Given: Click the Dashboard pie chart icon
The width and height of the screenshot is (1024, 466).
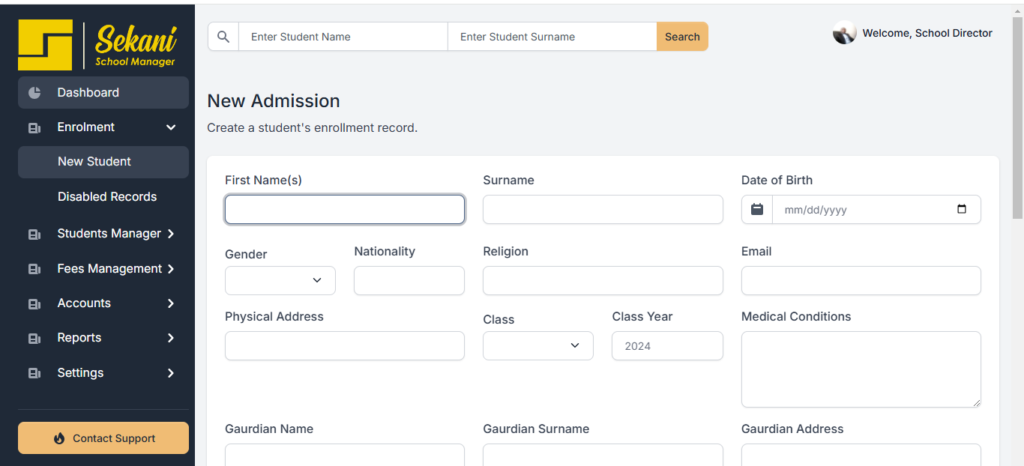Looking at the screenshot, I should 35,93.
